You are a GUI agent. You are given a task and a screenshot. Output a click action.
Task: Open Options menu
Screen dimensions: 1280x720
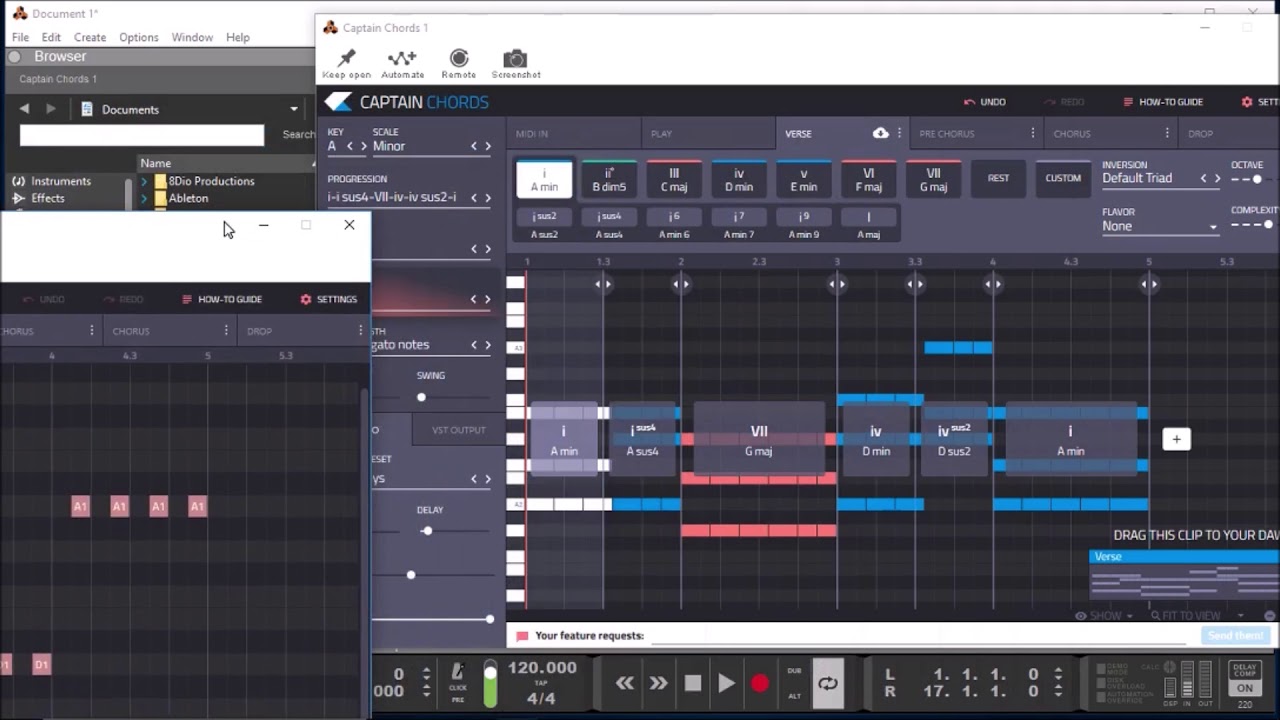[139, 37]
